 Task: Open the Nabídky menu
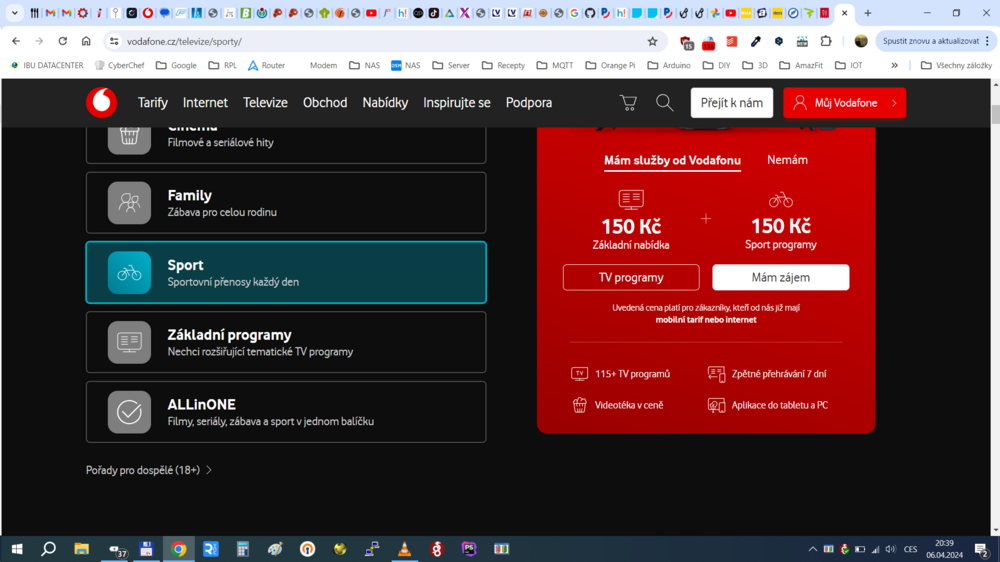point(385,103)
